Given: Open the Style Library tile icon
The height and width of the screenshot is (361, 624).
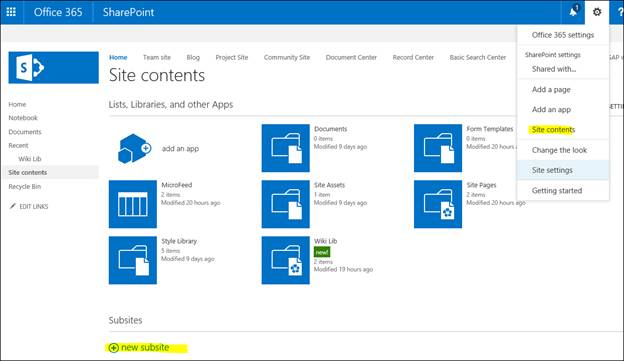Looking at the screenshot, I should pos(133,260).
